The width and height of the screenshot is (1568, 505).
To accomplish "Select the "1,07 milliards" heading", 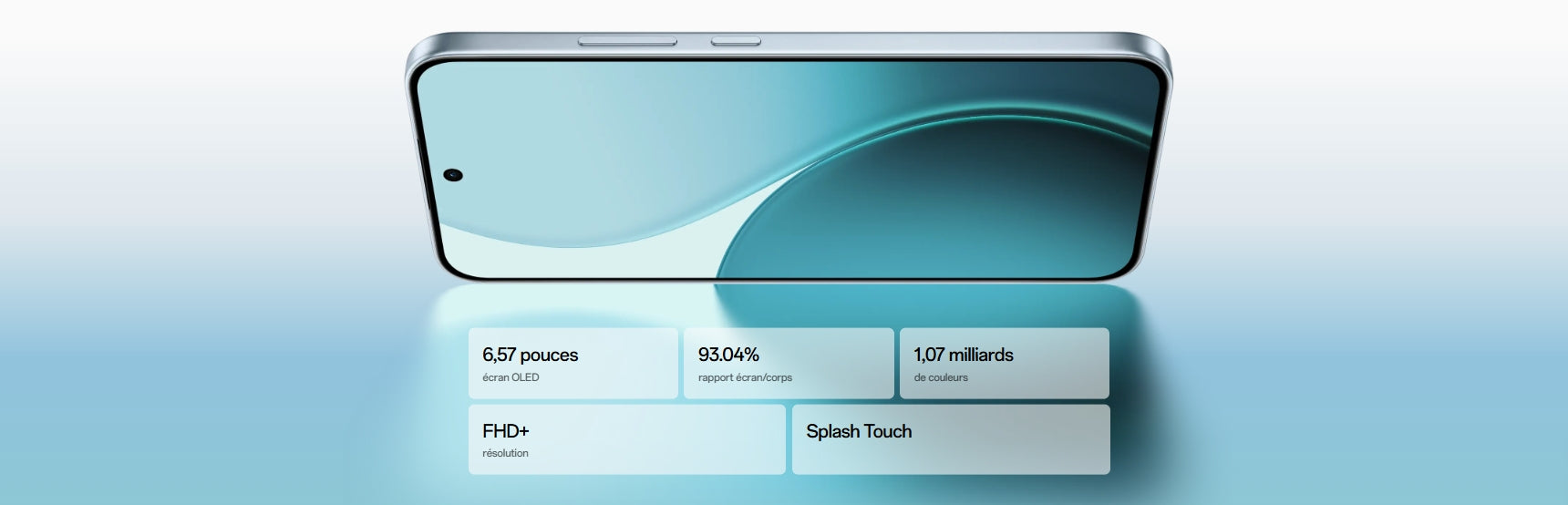I will pyautogui.click(x=963, y=355).
